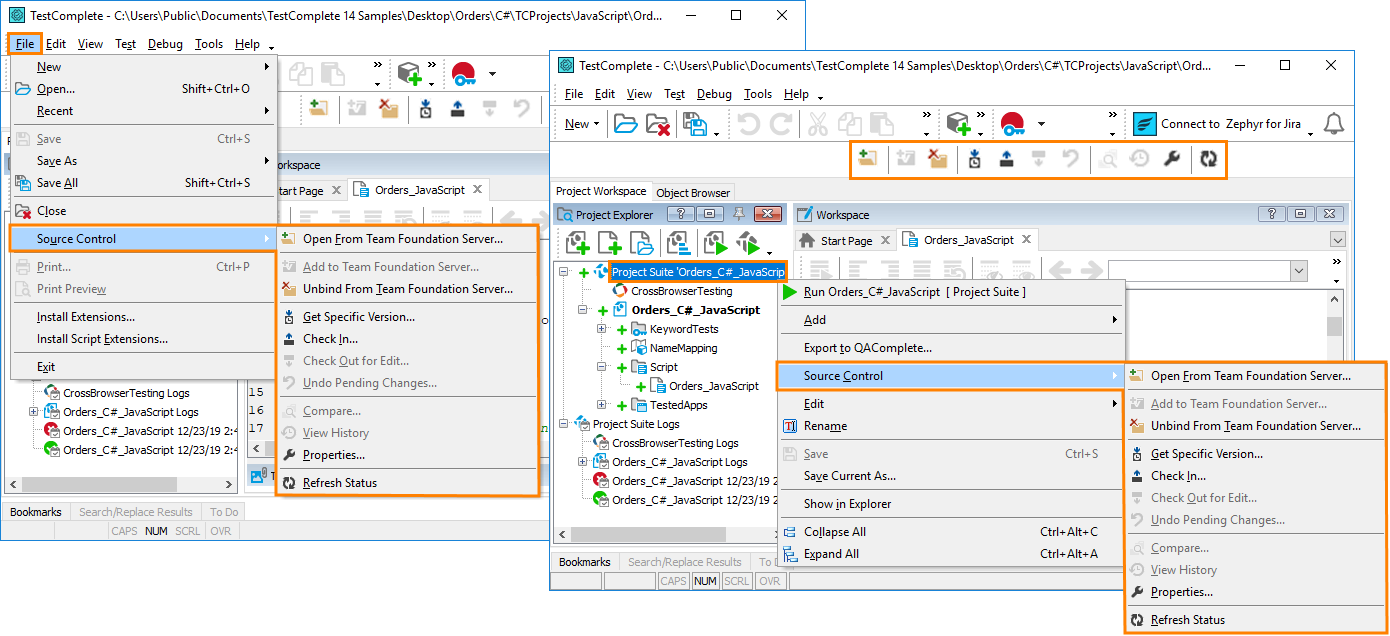Screen dimensions: 1390x636
Task: Click Exit in the File menu
Action: click(46, 367)
